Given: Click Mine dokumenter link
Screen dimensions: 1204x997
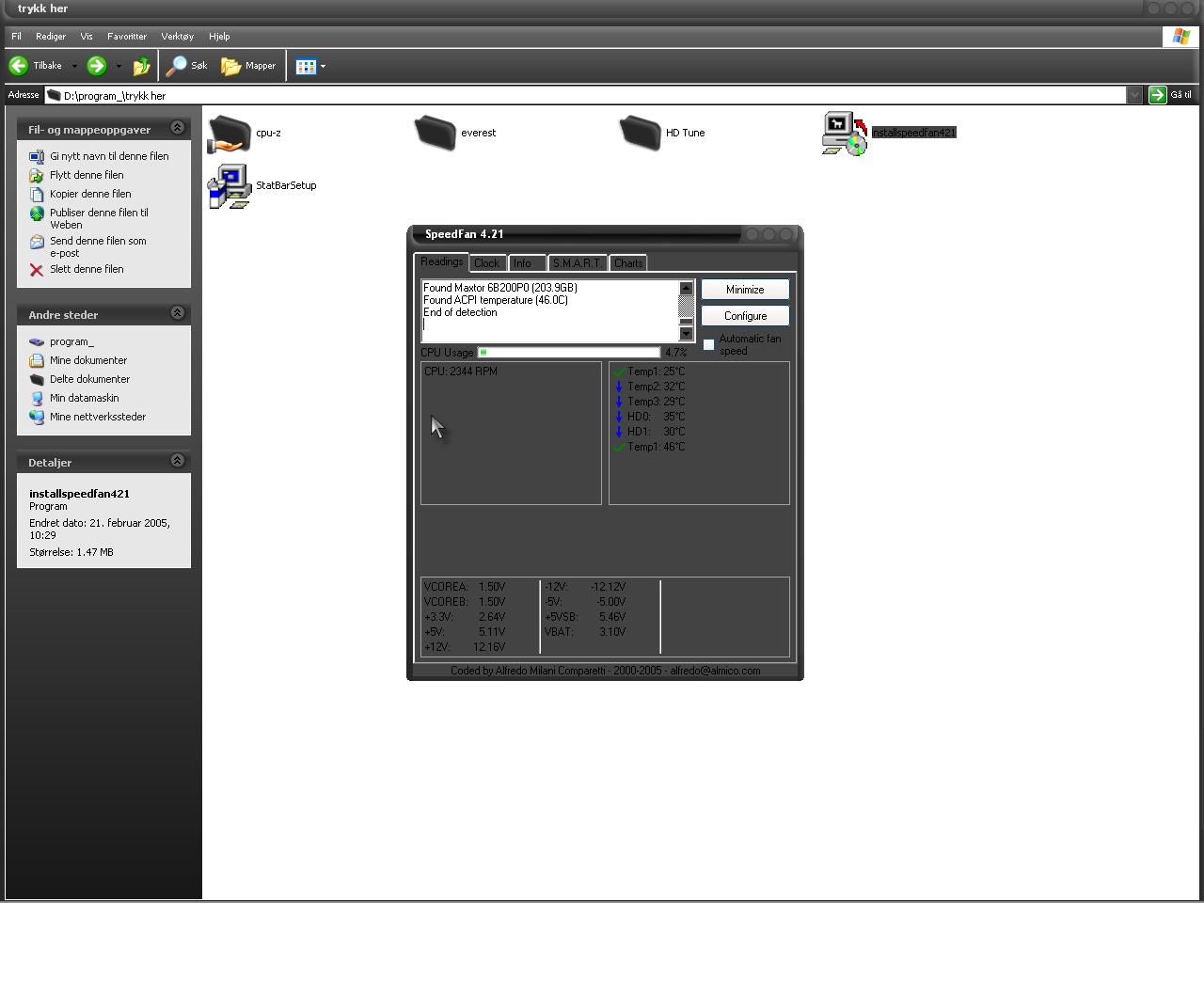Looking at the screenshot, I should point(88,360).
